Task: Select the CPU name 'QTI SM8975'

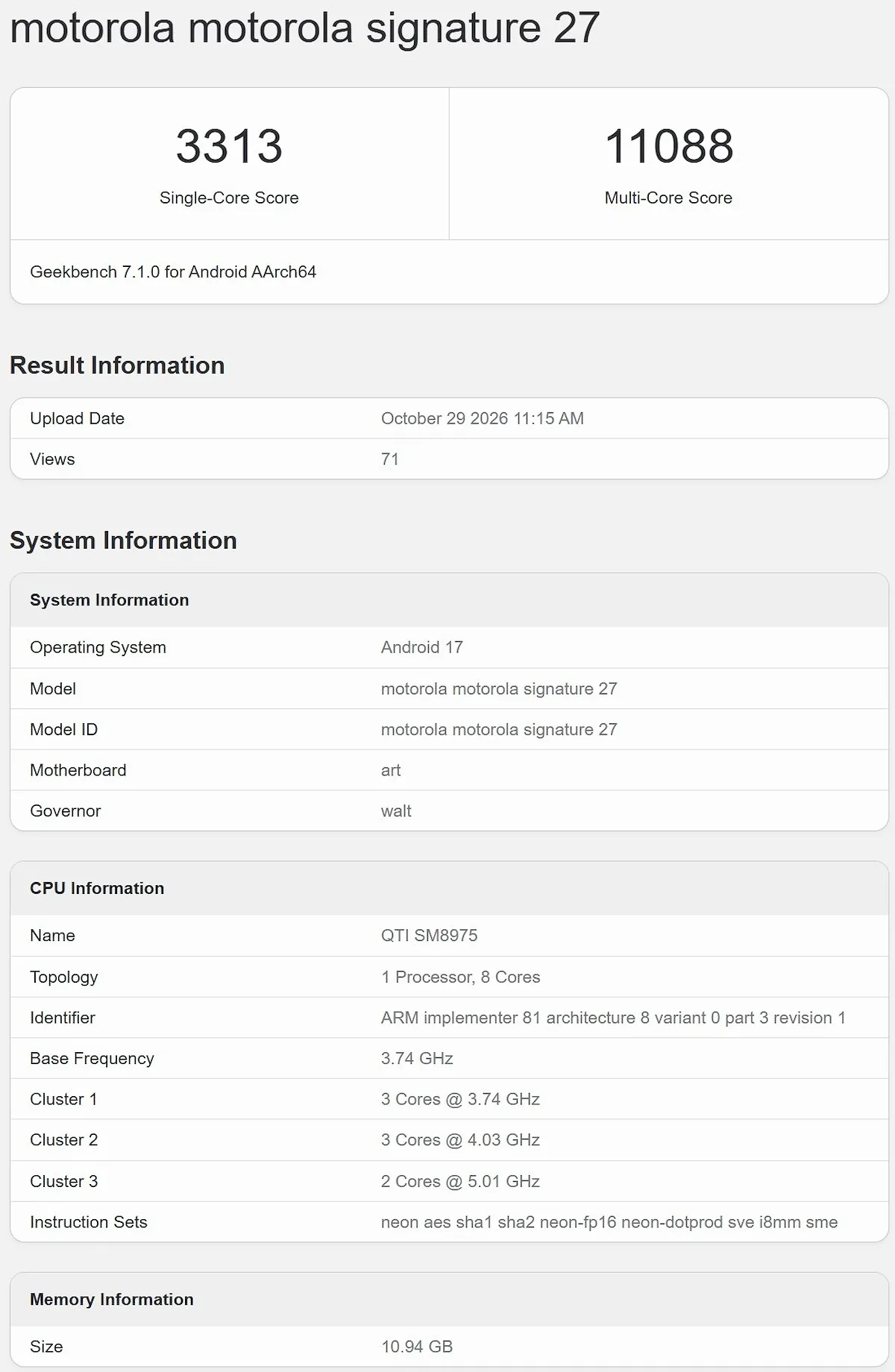Action: click(x=430, y=936)
